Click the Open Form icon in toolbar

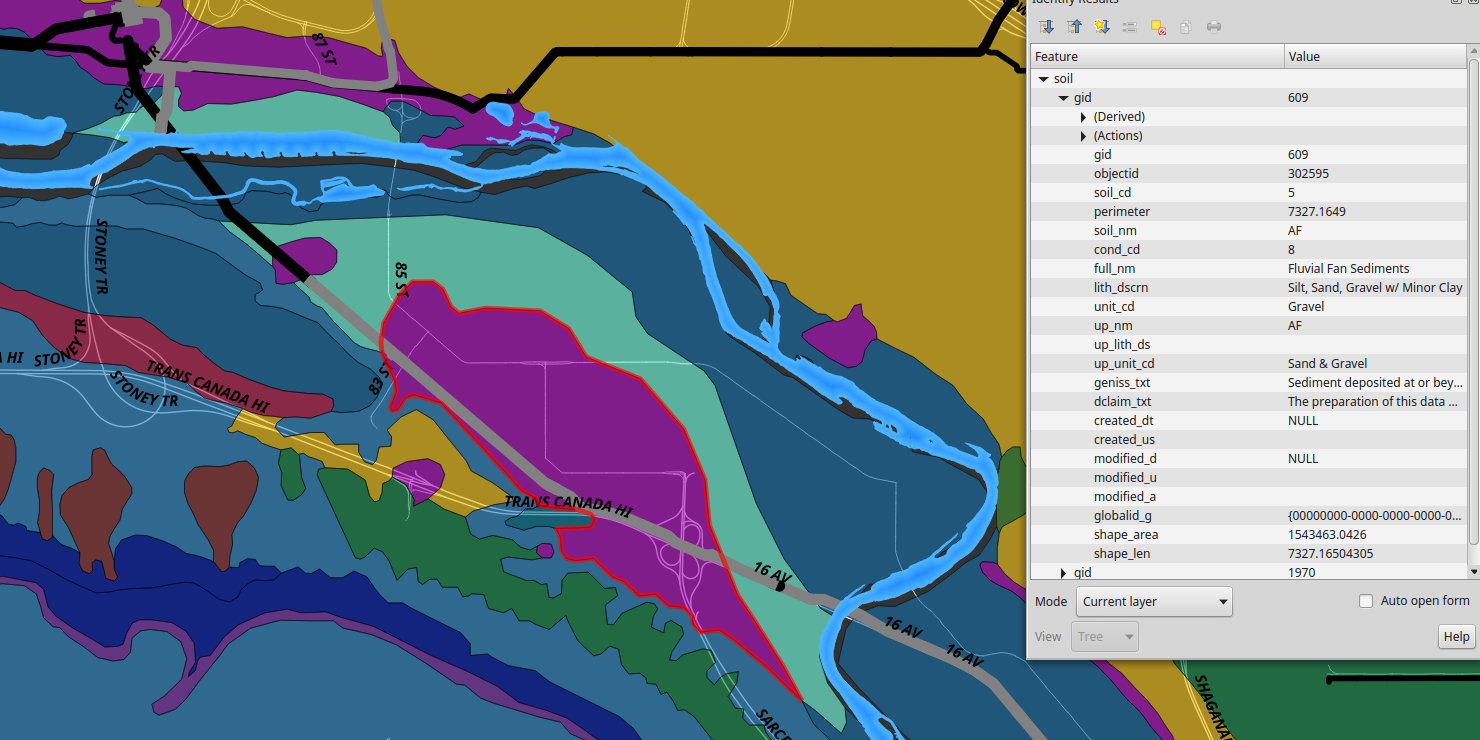1130,27
